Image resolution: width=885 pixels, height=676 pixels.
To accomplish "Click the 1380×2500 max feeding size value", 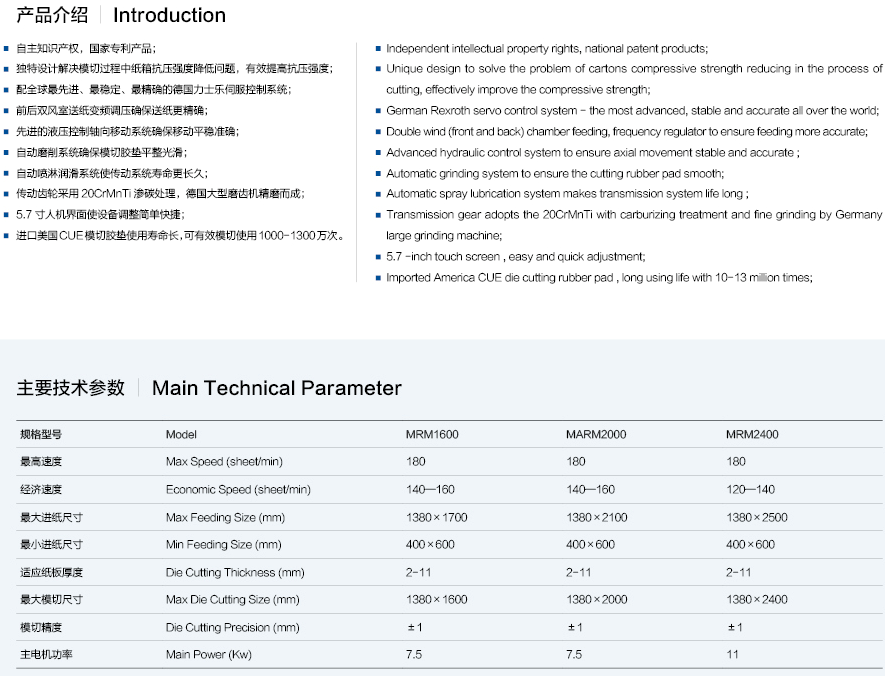I will pos(757,517).
